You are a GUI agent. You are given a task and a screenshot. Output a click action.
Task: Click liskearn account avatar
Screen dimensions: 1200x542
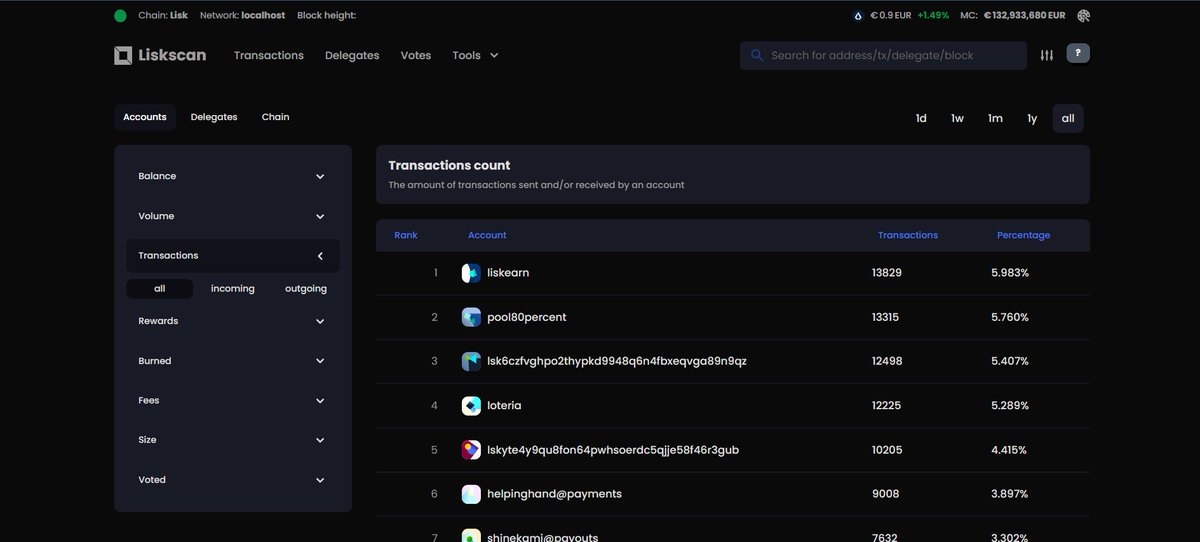471,273
